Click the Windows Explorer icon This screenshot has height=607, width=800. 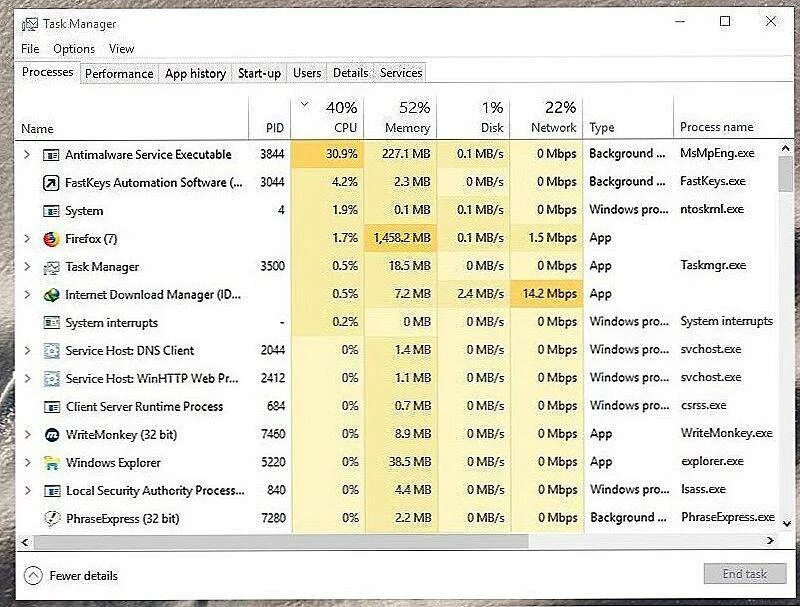tap(52, 463)
